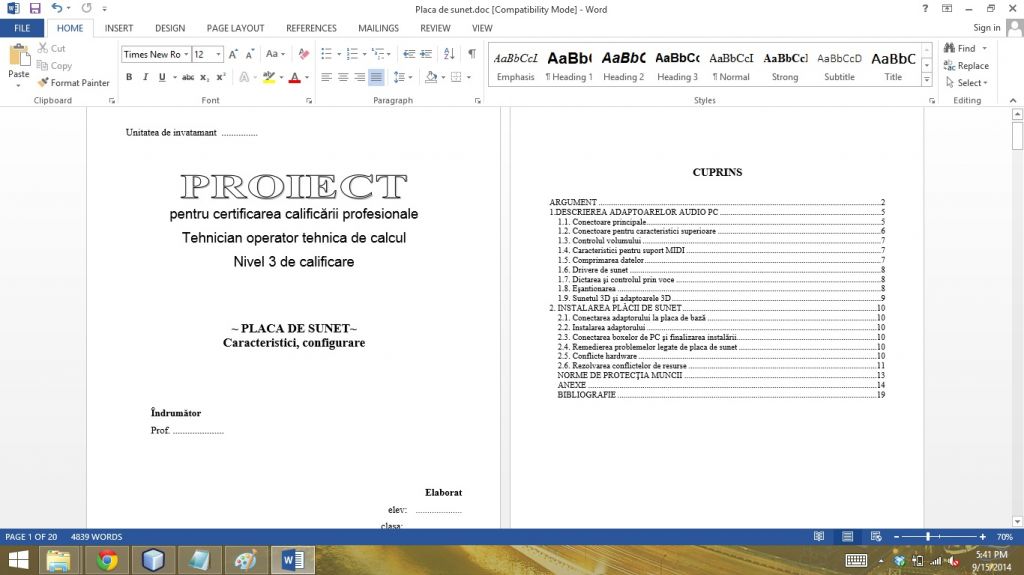Increase the paragraph indent
1024x575 pixels.
(x=425, y=54)
